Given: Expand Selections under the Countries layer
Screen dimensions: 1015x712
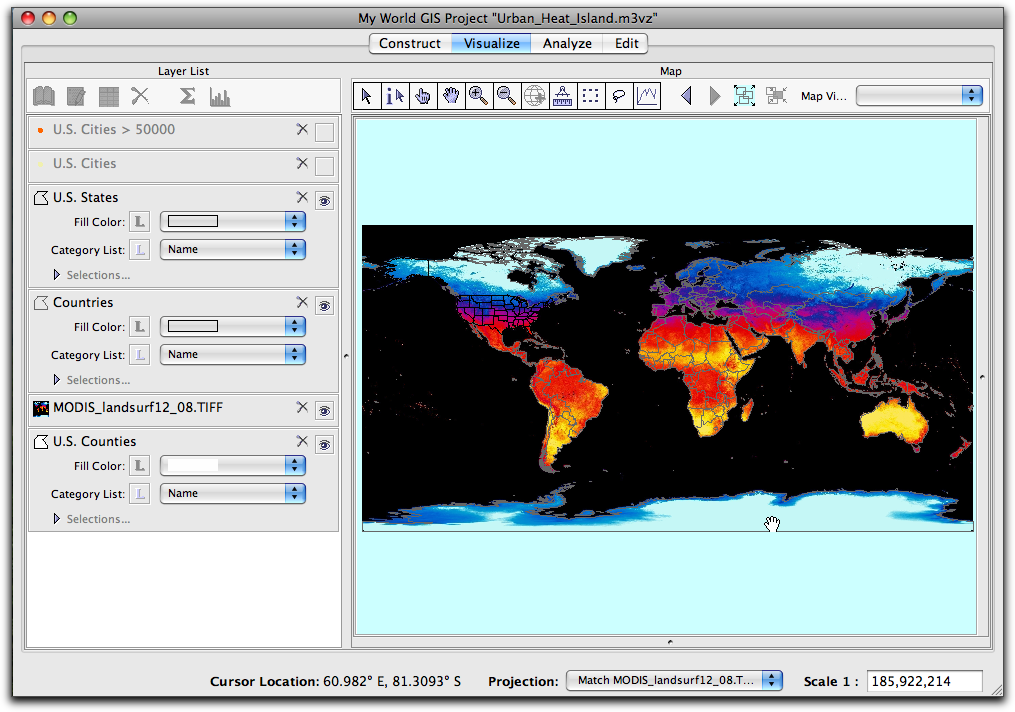Looking at the screenshot, I should point(57,380).
